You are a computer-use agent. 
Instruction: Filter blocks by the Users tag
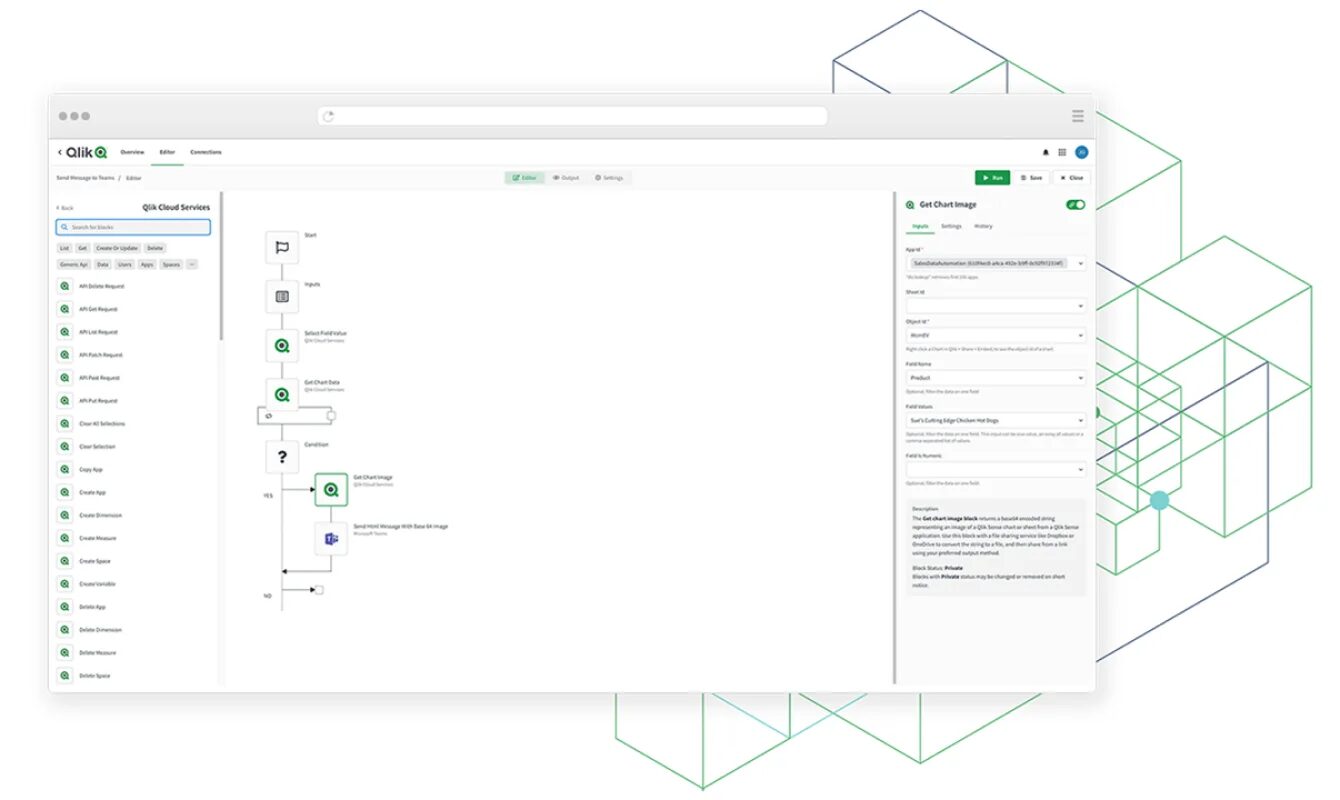[x=125, y=265]
